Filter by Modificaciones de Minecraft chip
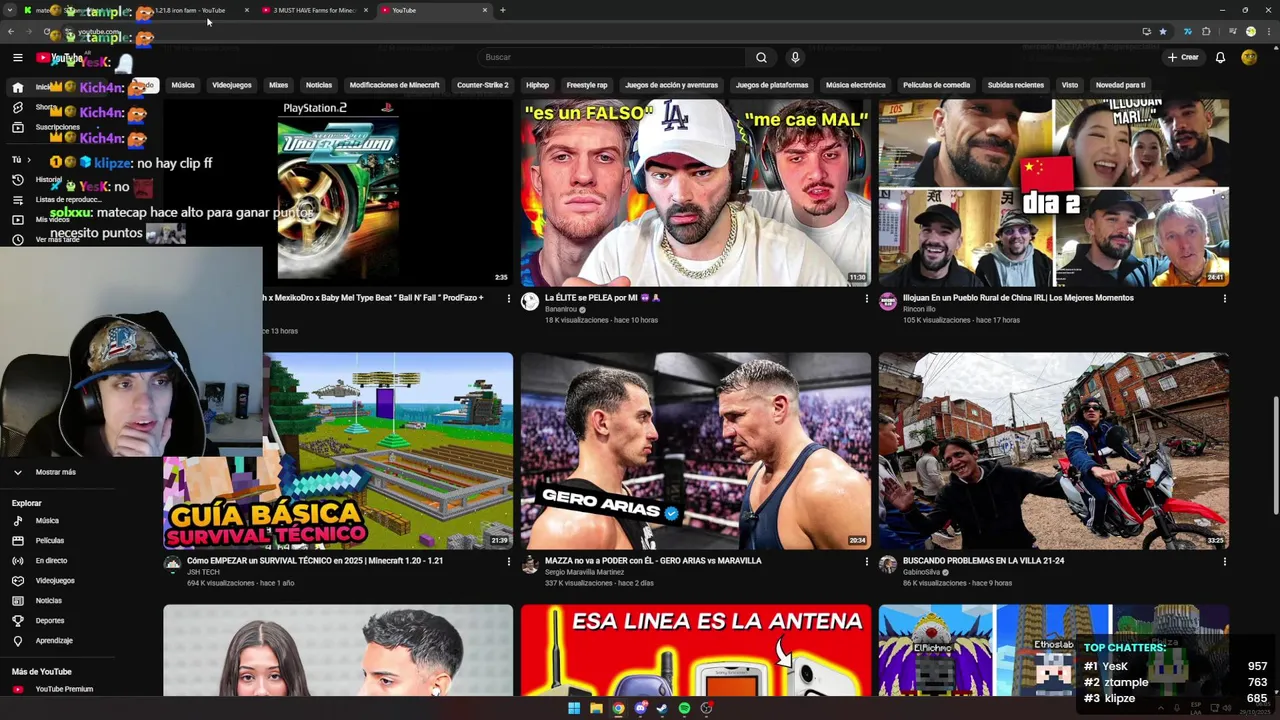 point(394,85)
